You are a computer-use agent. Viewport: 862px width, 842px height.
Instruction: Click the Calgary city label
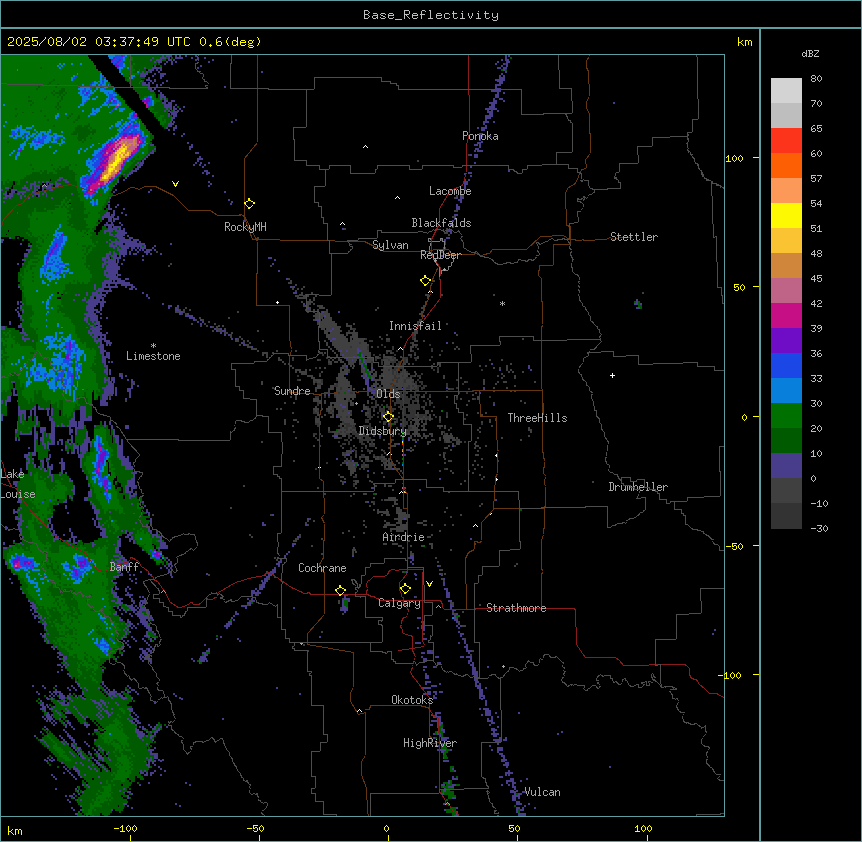click(x=399, y=603)
